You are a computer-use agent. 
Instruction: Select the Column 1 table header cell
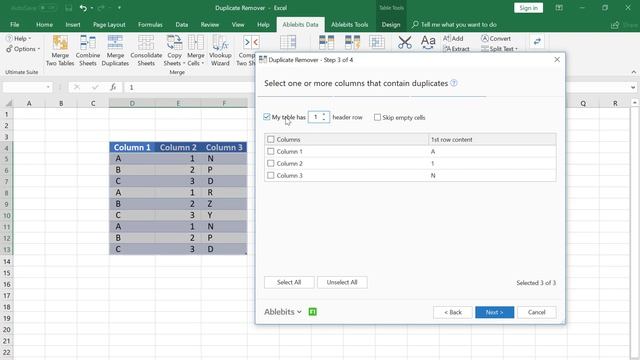pyautogui.click(x=132, y=147)
